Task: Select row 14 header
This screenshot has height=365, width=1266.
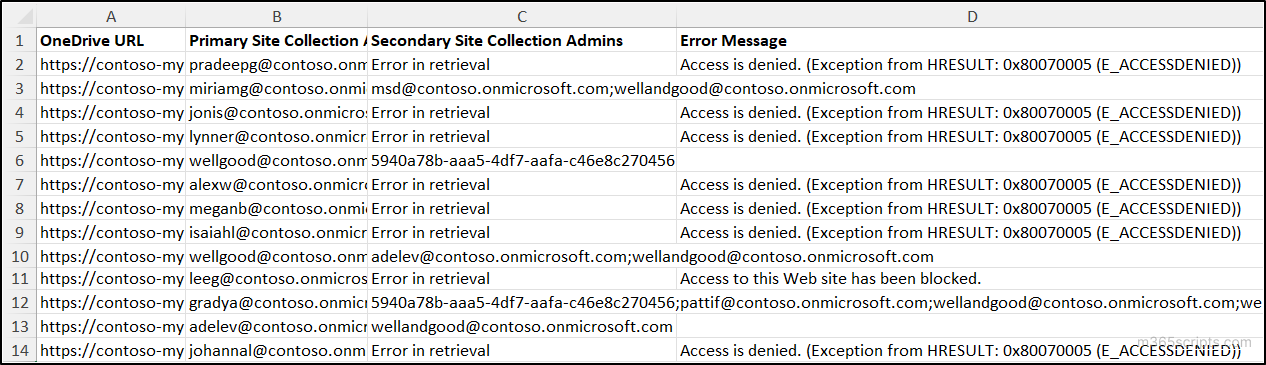Action: [x=20, y=350]
